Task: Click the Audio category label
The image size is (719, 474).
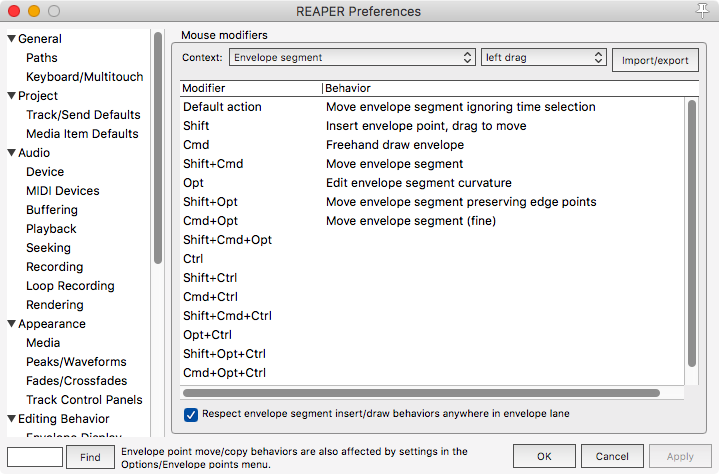Action: (x=34, y=153)
